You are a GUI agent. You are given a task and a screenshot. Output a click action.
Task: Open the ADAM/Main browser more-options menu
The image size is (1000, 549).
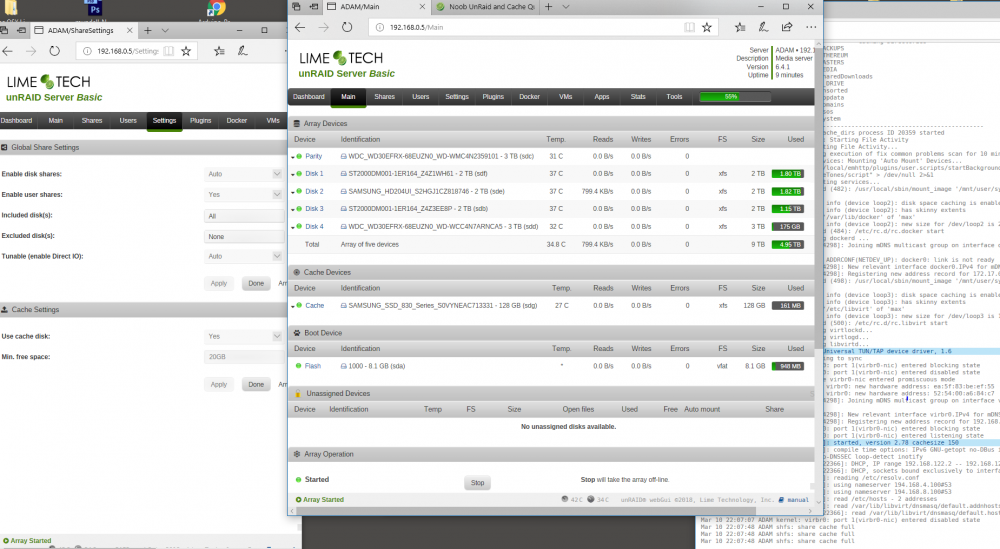[811, 27]
